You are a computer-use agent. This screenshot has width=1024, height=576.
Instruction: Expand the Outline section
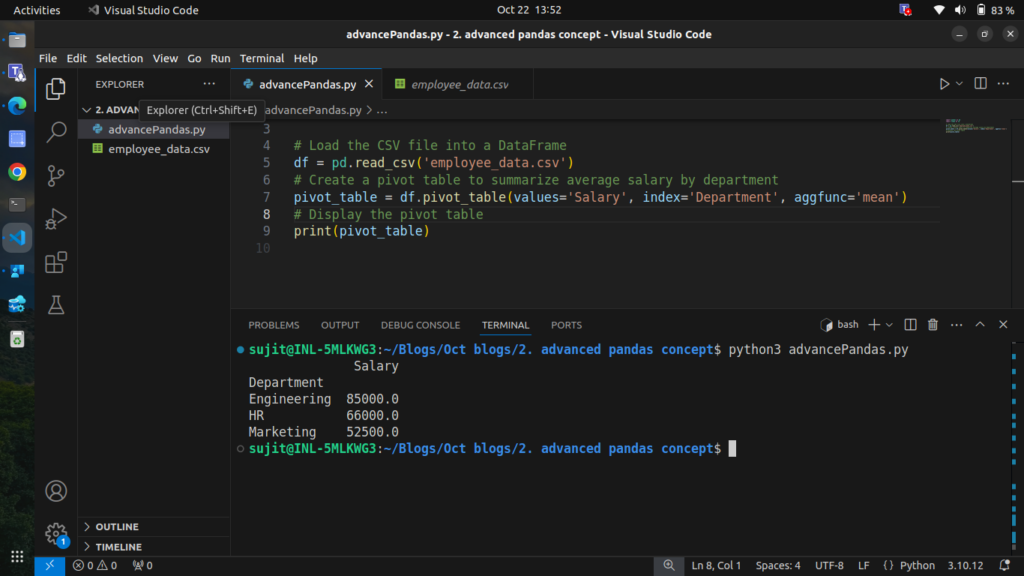tap(117, 527)
